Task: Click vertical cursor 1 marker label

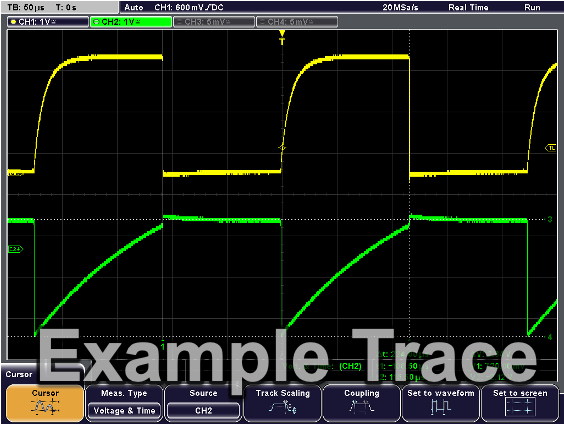Action: coord(163,346)
